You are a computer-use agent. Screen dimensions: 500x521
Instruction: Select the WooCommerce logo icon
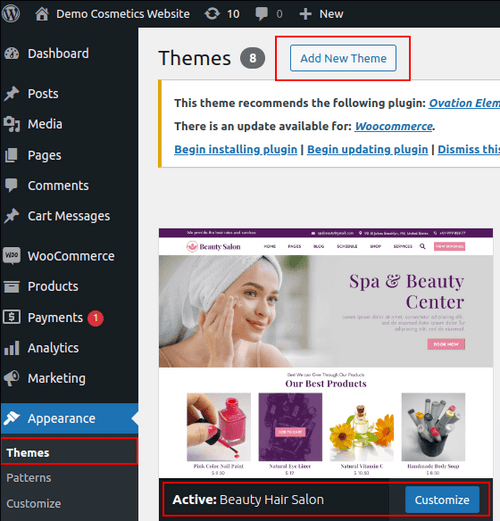(x=12, y=256)
